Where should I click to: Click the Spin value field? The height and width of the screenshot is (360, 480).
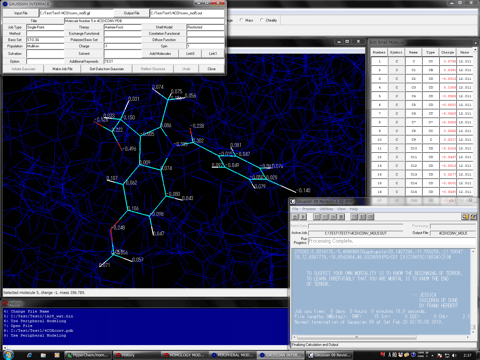[205, 46]
